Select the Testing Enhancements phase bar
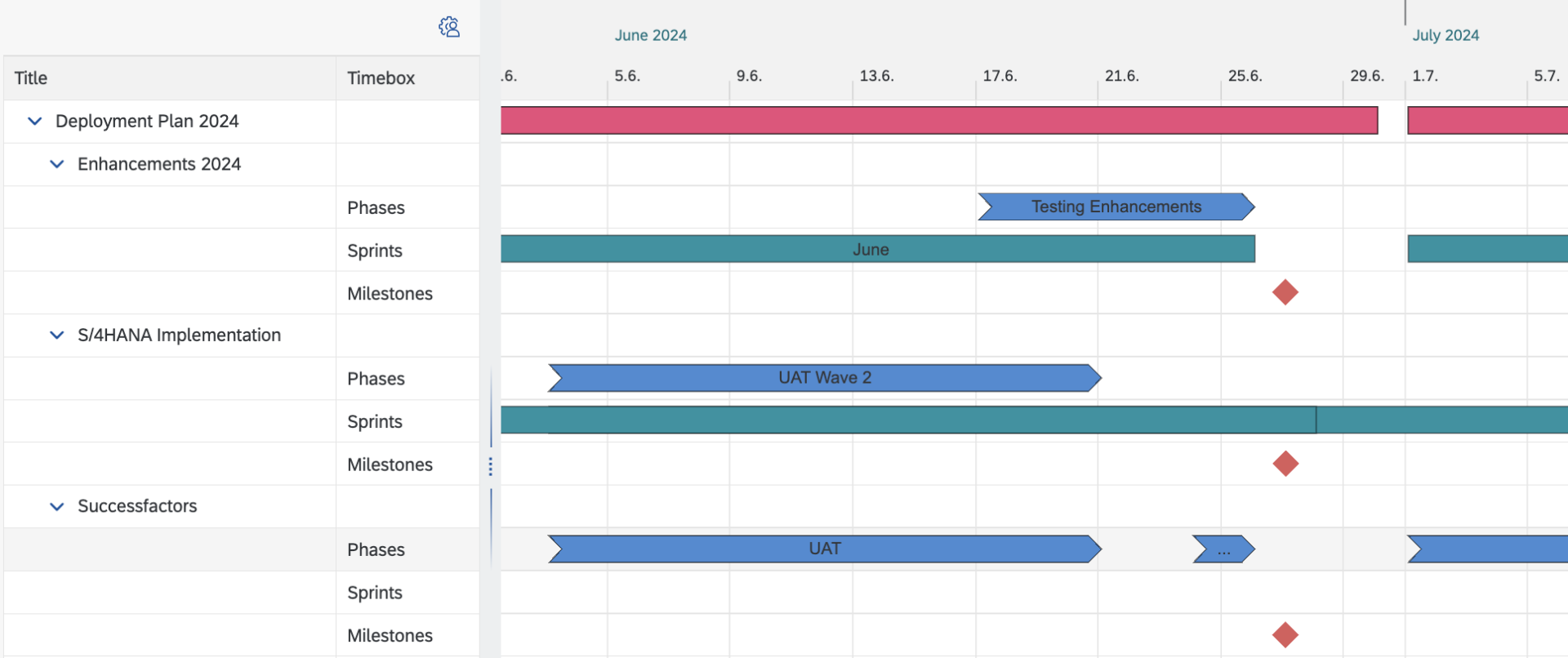Screen dimensions: 1568x658 (x=1116, y=207)
